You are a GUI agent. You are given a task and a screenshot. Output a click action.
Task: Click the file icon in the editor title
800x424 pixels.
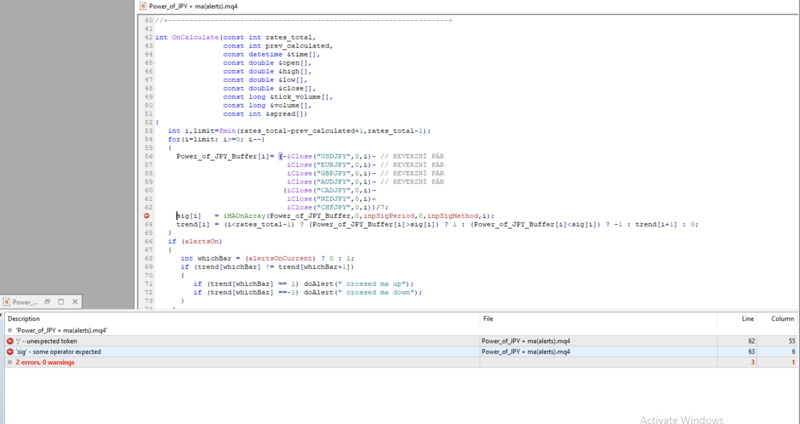[142, 6]
